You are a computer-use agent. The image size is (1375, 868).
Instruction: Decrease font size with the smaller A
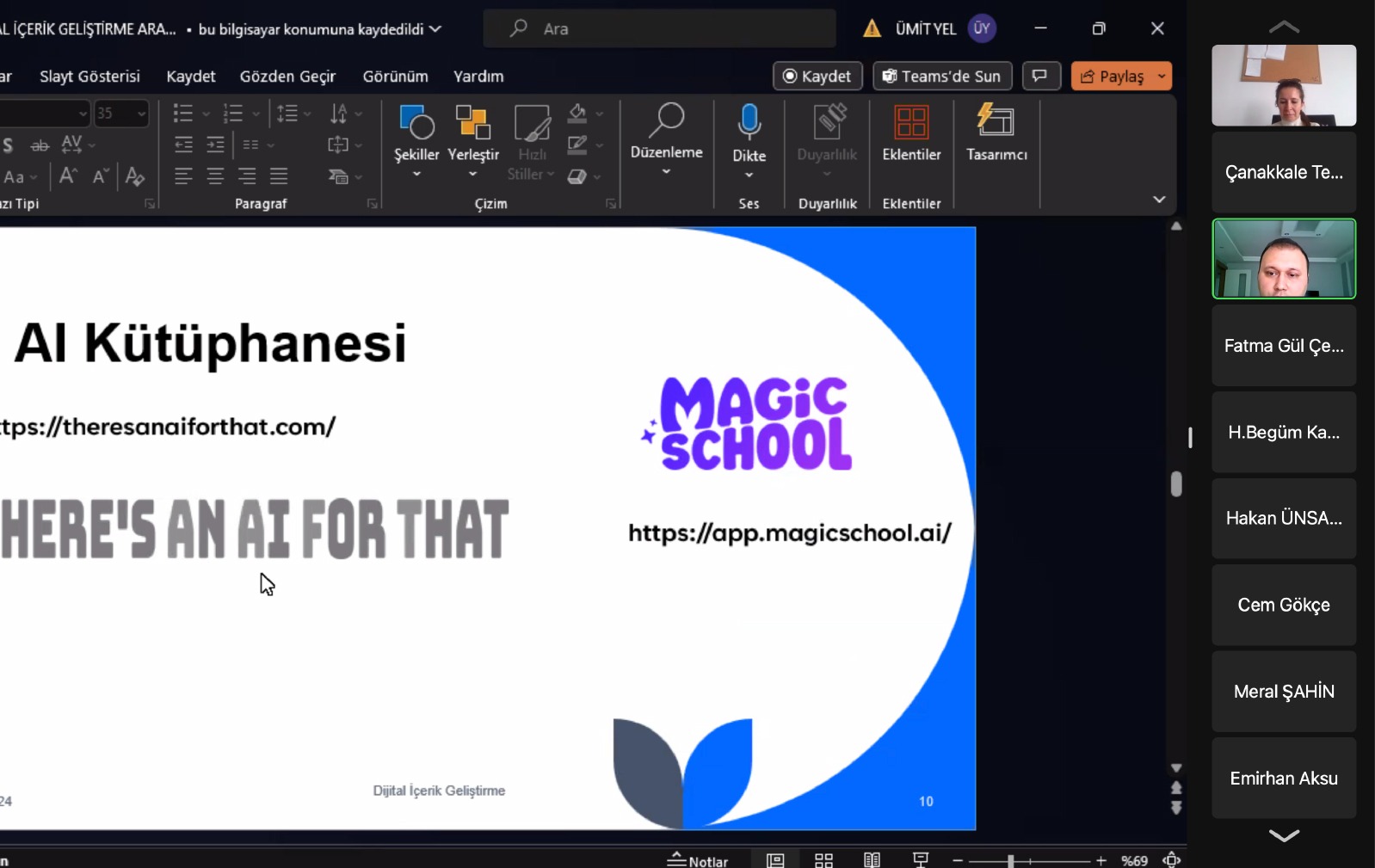pos(101,176)
